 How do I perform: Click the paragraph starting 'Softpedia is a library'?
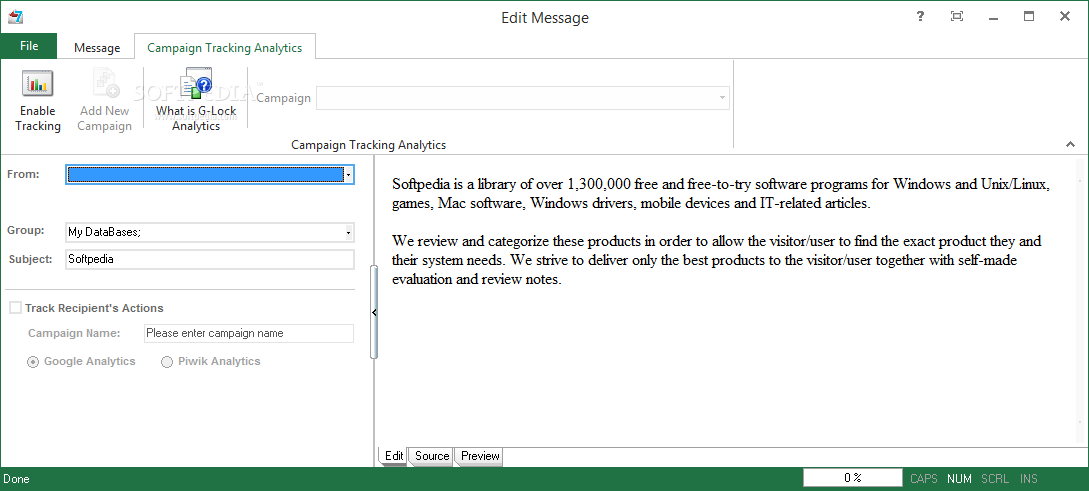[x=721, y=194]
